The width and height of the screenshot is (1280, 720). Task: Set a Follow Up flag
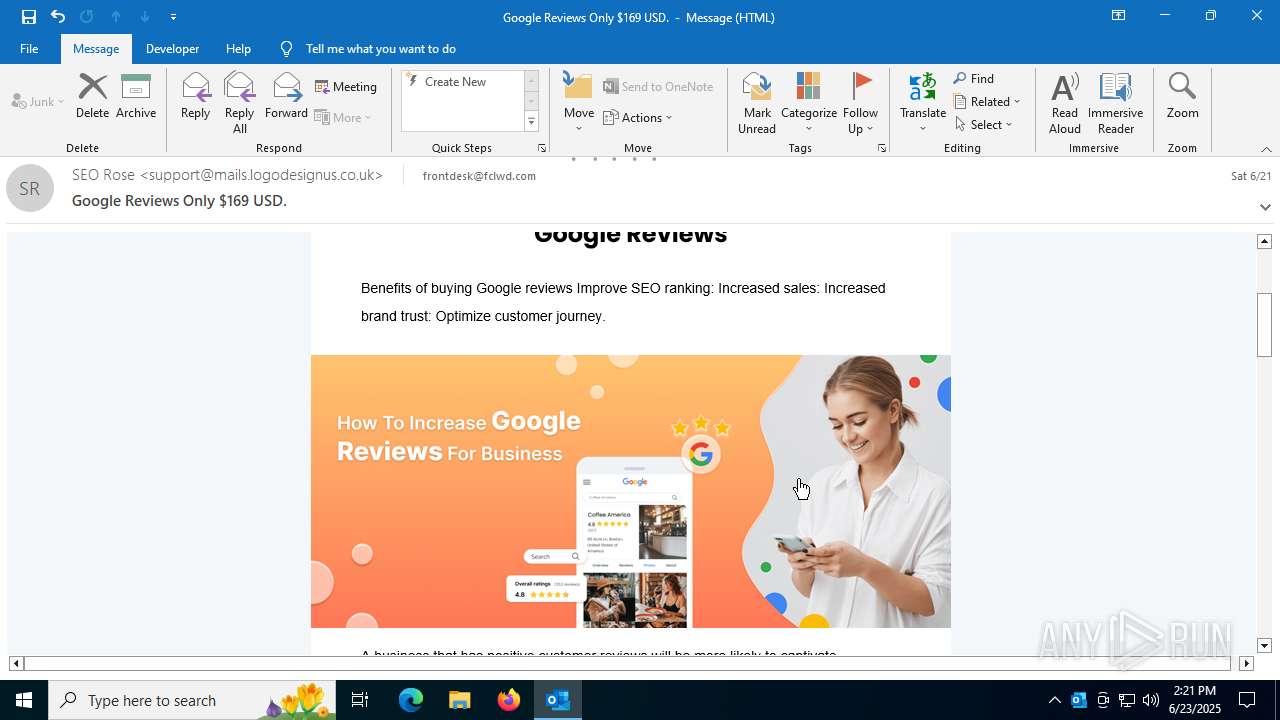coord(860,104)
